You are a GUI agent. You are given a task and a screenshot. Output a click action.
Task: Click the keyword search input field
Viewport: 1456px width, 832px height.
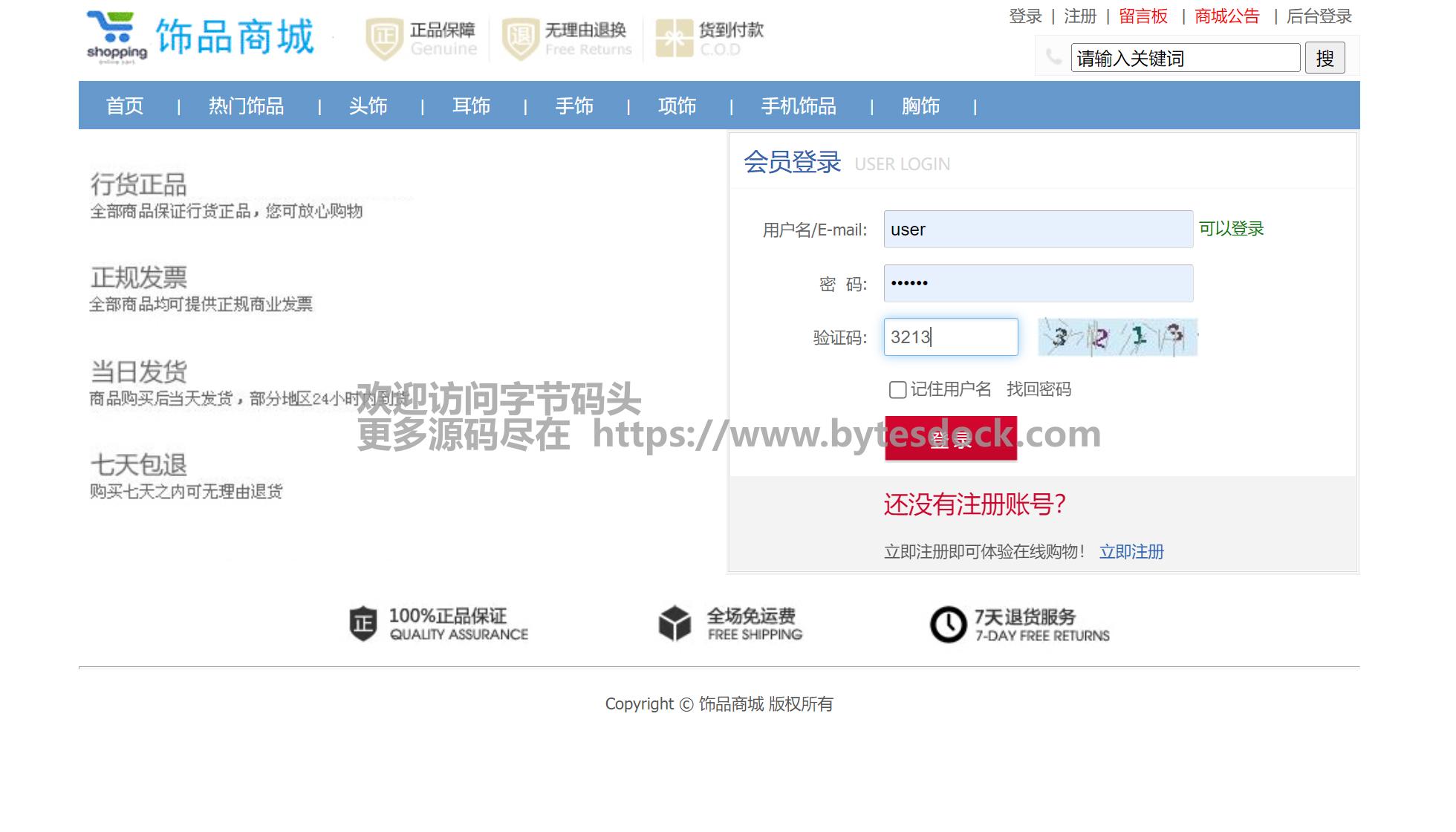(x=1185, y=59)
